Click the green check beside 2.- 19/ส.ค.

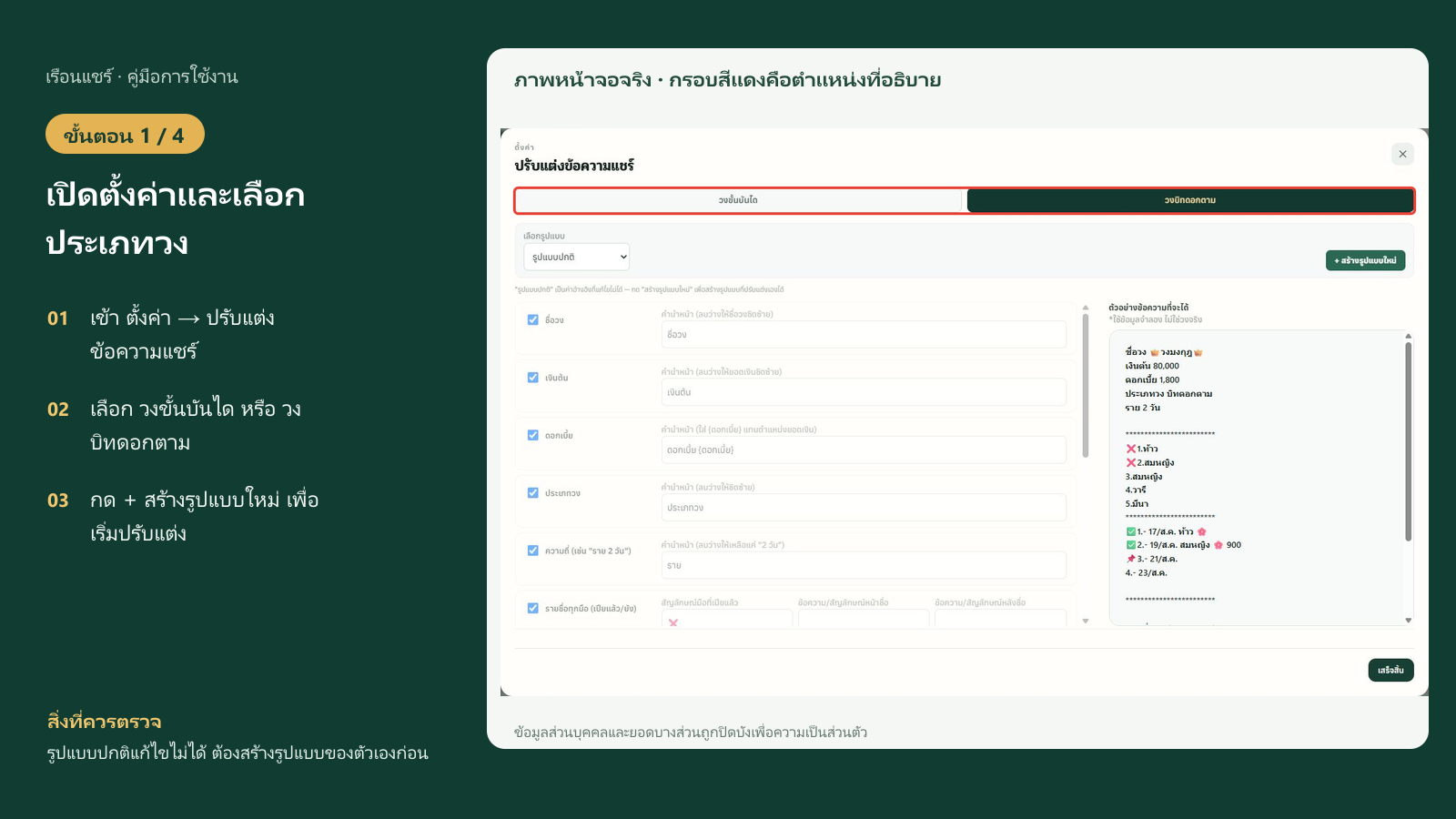1131,545
